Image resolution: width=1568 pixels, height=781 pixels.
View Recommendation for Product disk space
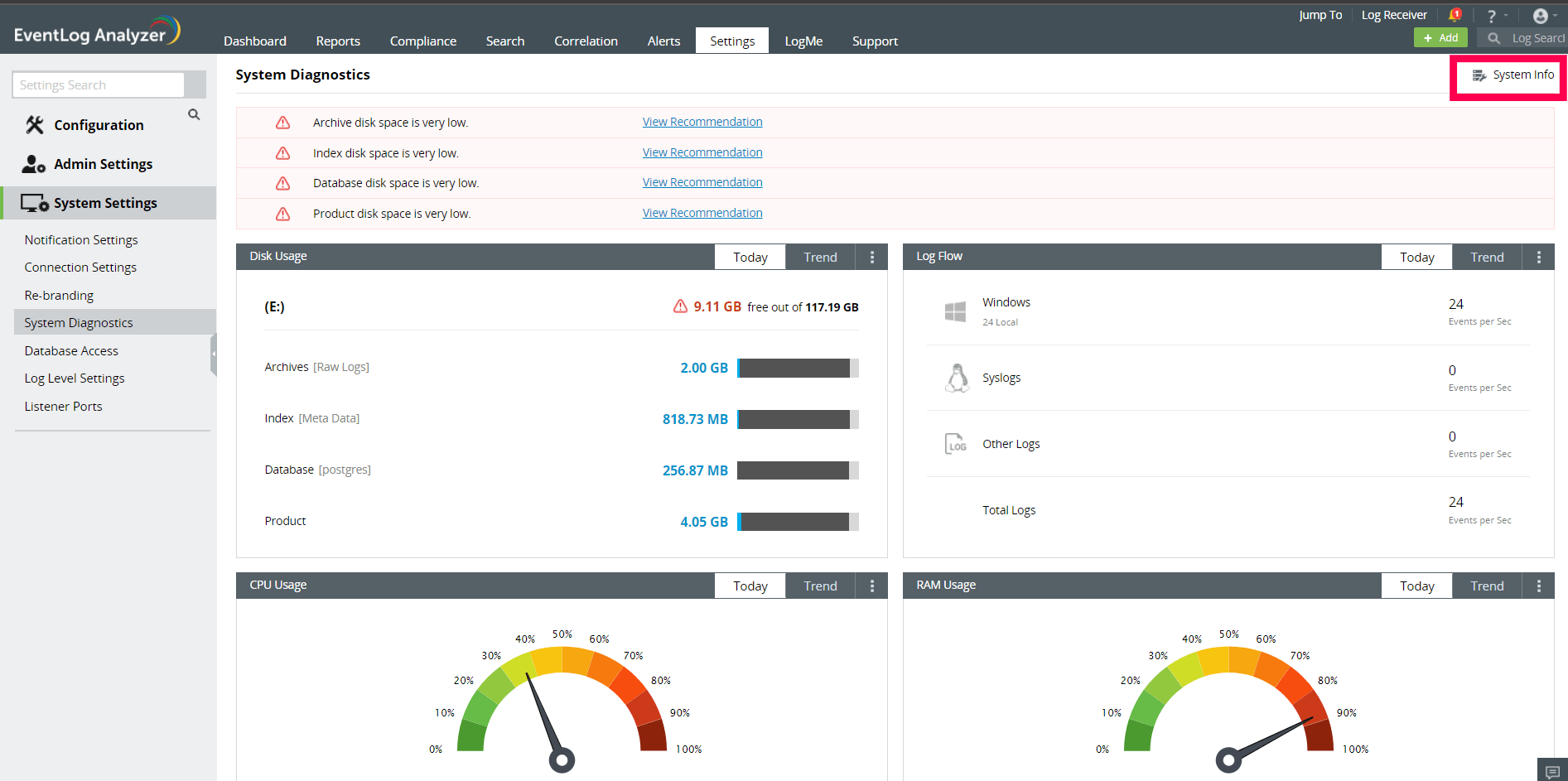coord(702,213)
